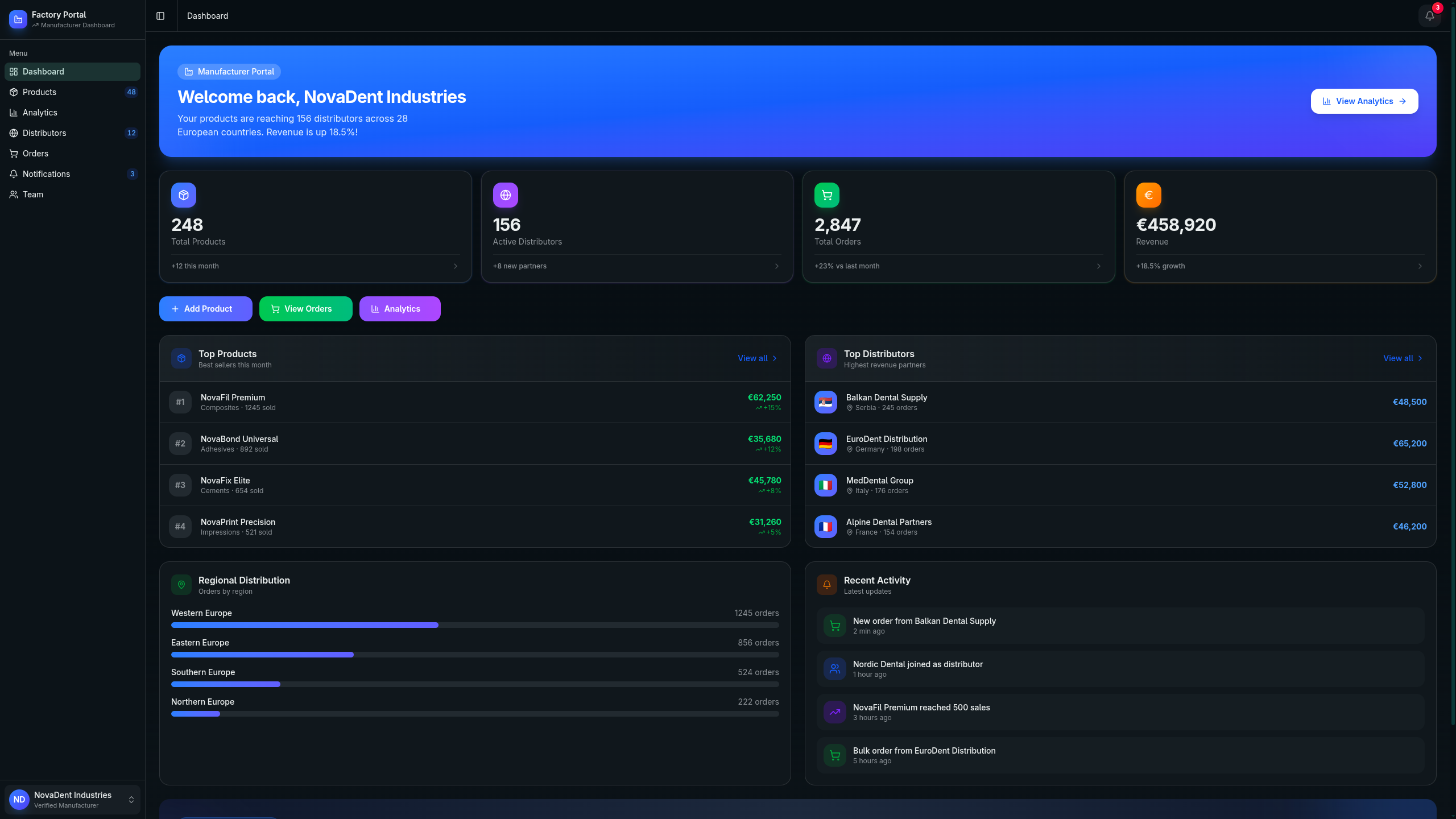Click the Balkan Dental Supply flag icon
The image size is (1456, 819).
[x=825, y=402]
